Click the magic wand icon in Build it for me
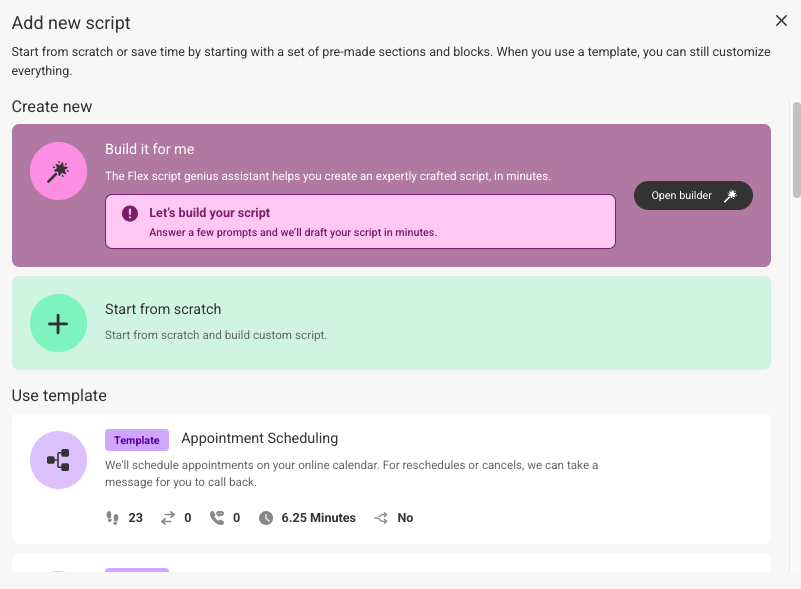801x589 pixels. [58, 171]
